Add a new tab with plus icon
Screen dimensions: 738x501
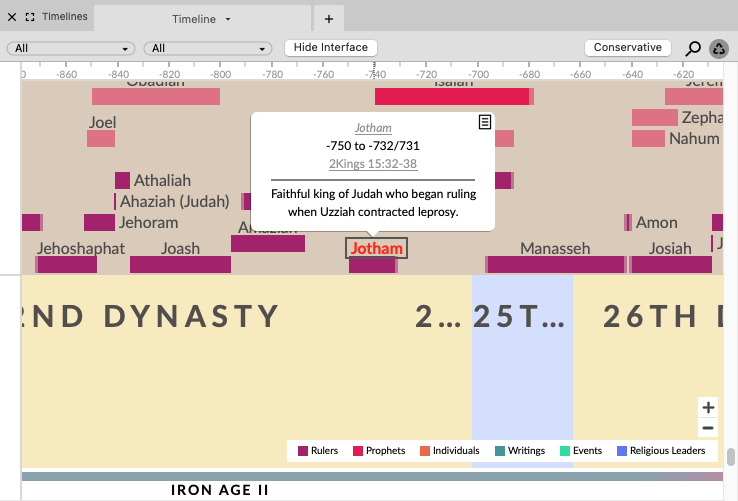point(328,19)
